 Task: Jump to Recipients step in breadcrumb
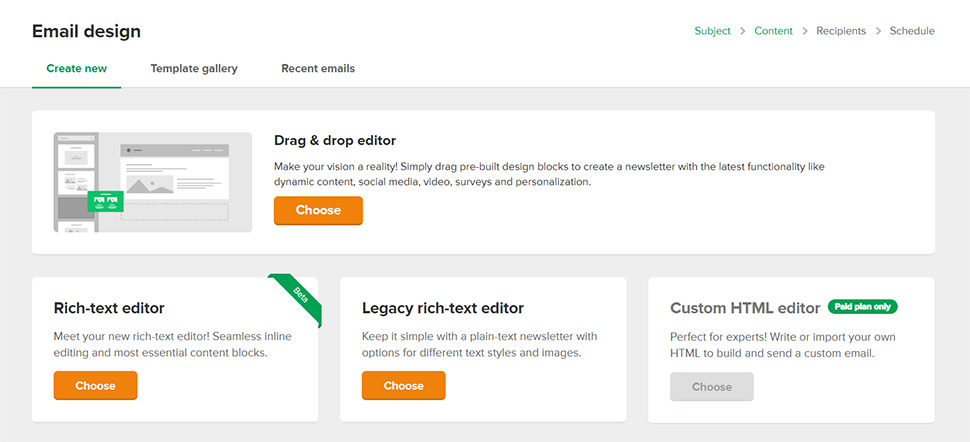(x=841, y=31)
